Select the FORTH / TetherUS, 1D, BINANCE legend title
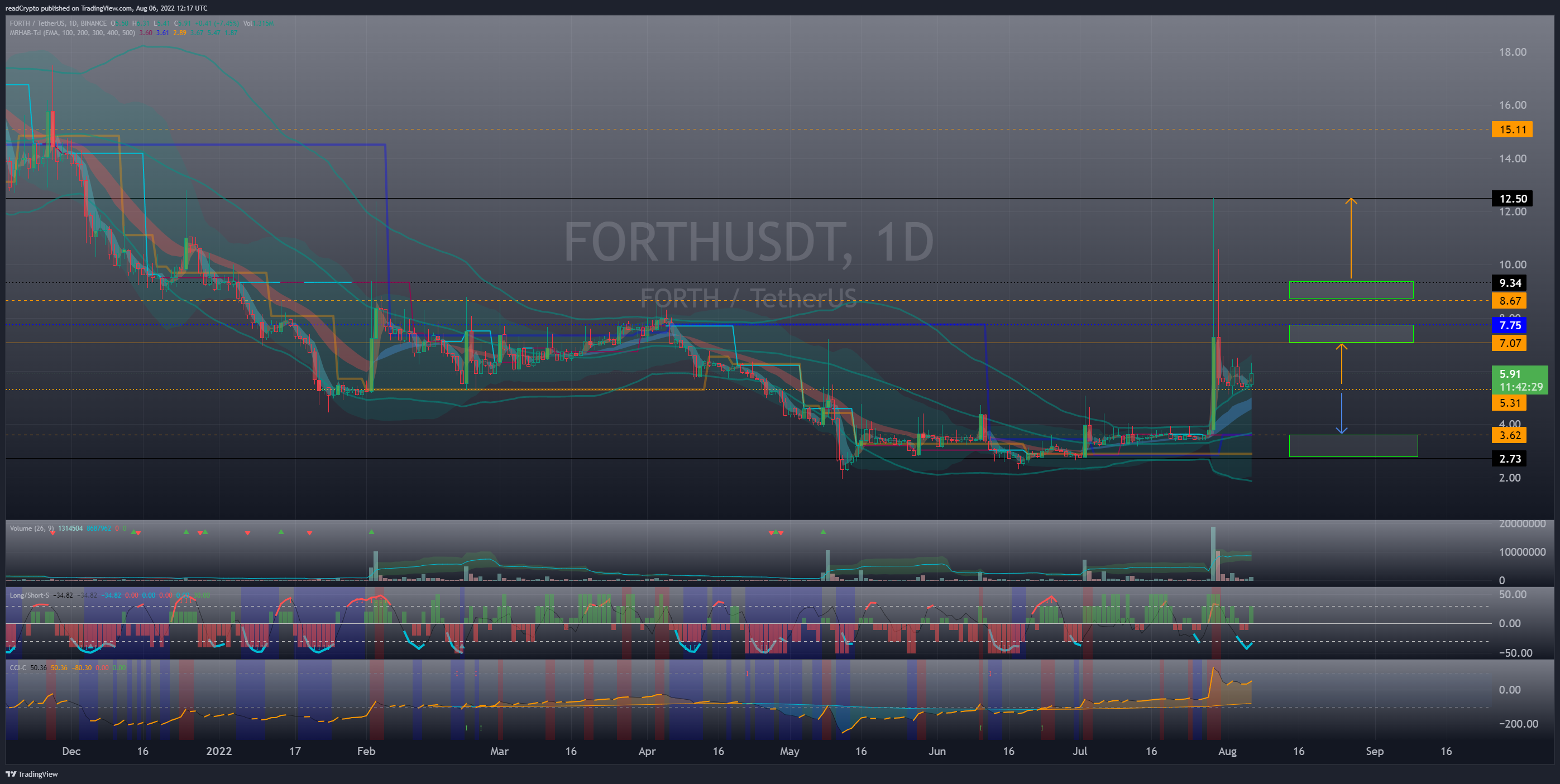Viewport: 1560px width, 784px height. tap(58, 23)
